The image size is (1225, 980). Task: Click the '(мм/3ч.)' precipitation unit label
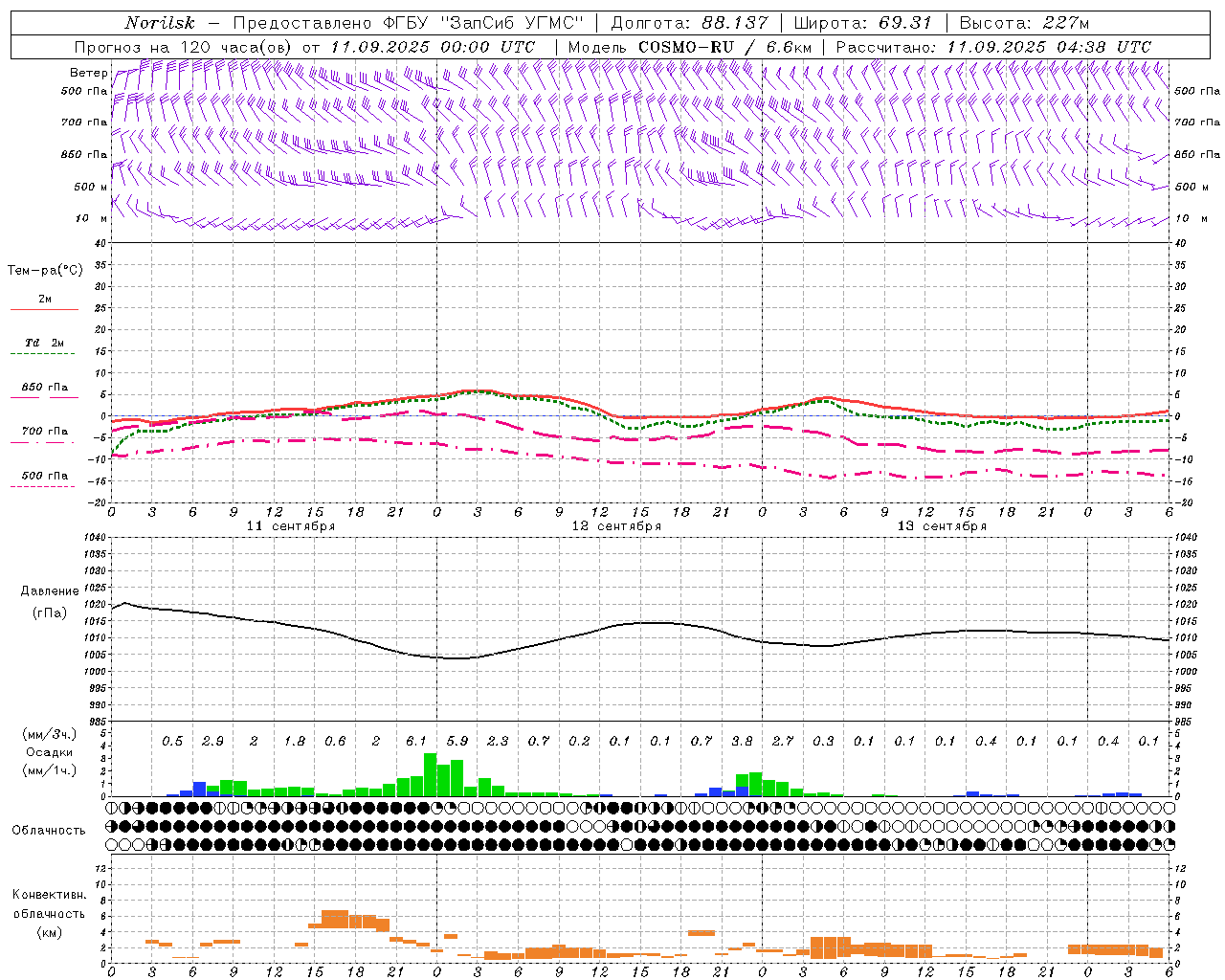pos(50,734)
